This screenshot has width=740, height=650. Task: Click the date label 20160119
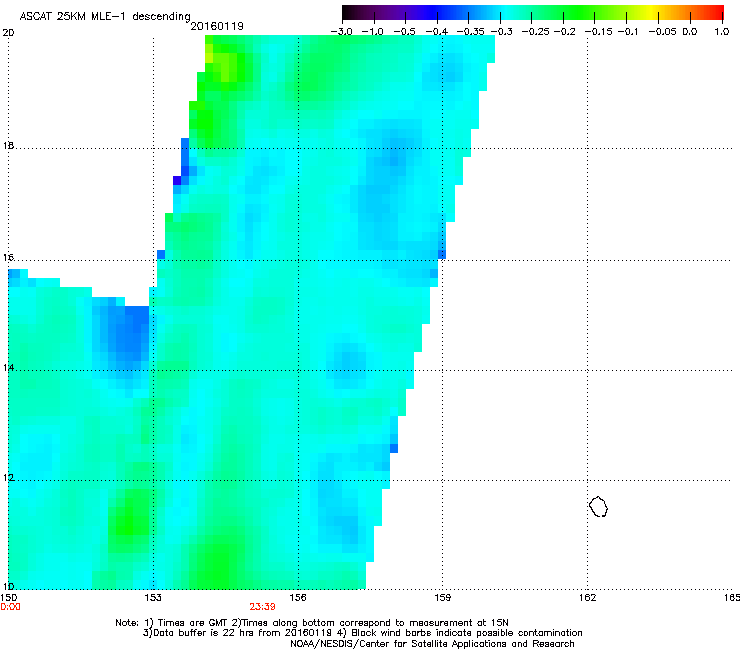[217, 26]
